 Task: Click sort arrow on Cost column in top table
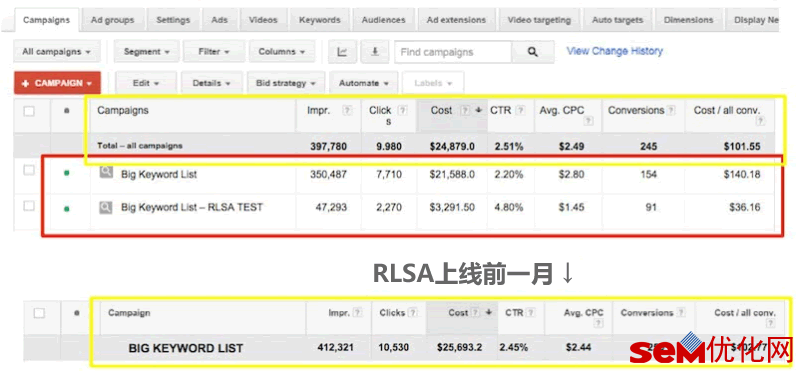click(x=478, y=110)
